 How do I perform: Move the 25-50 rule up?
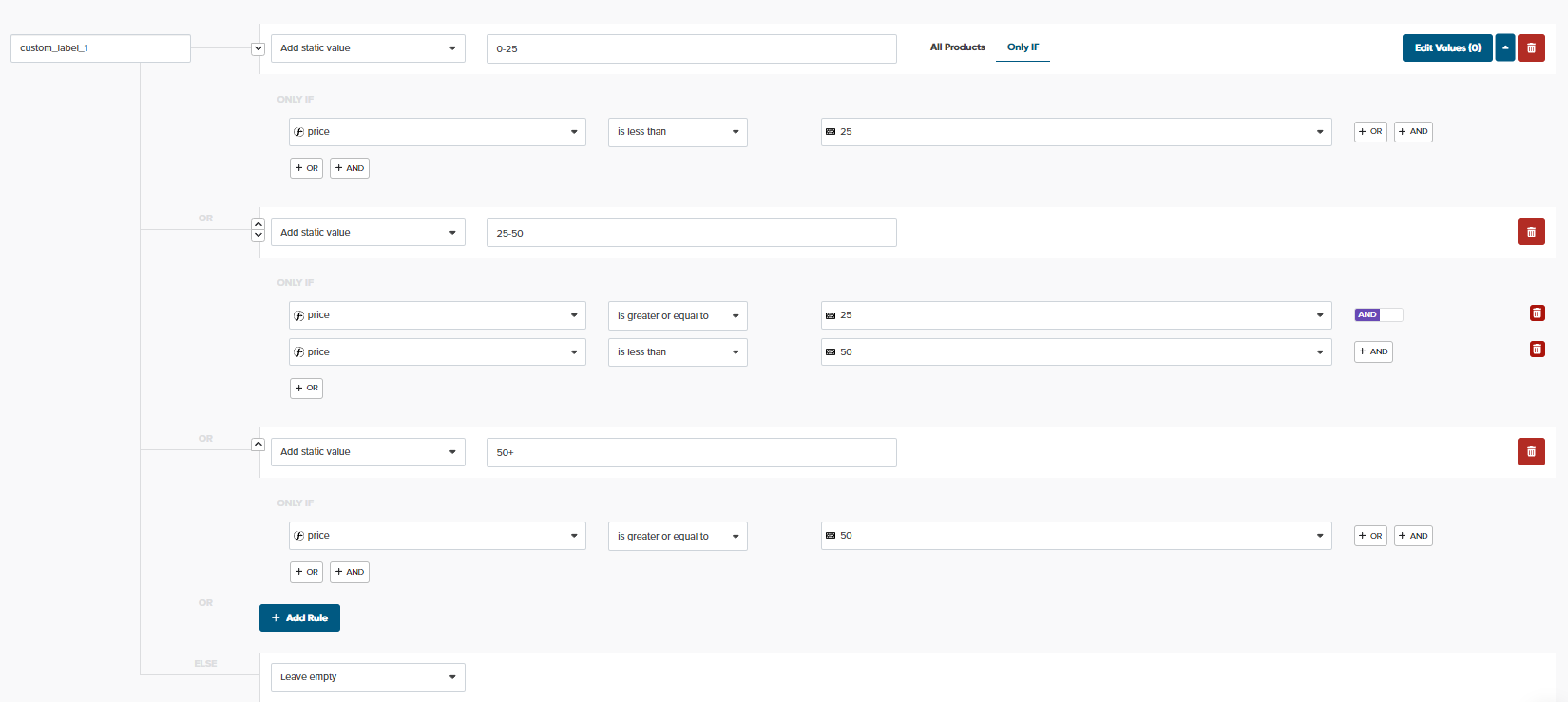coord(258,225)
